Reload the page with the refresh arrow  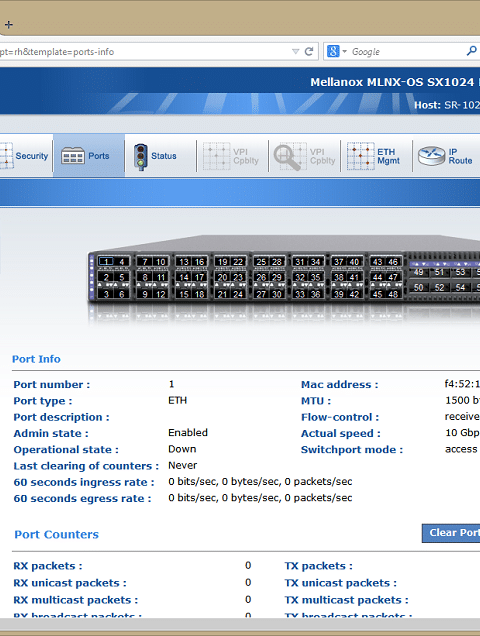[x=309, y=52]
